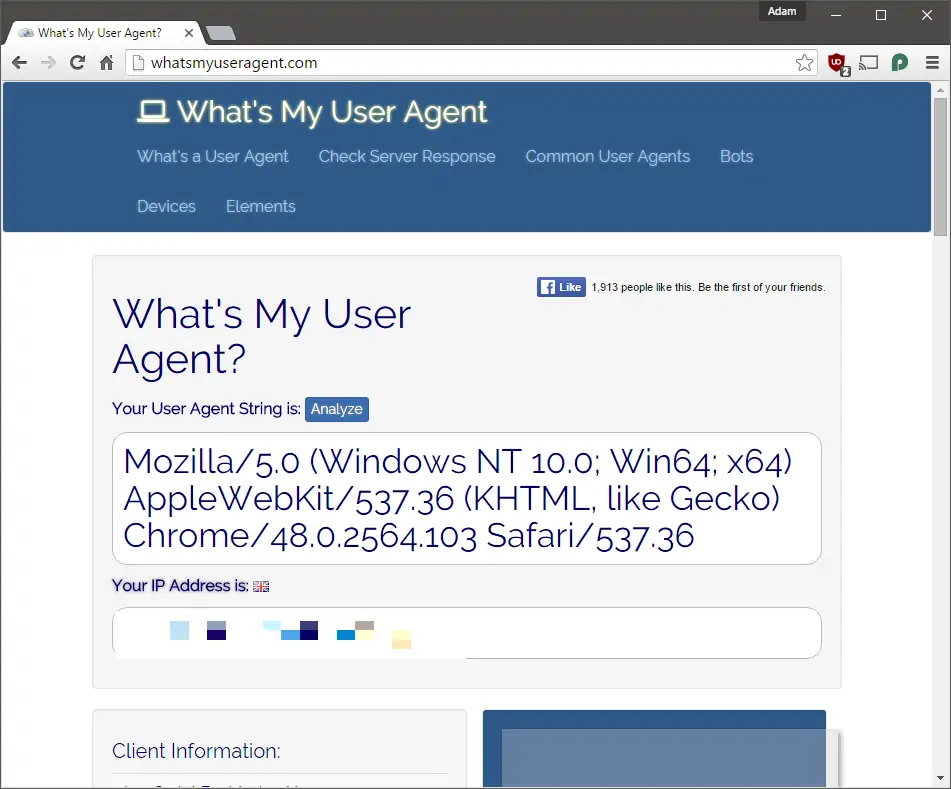Like the page on Facebook
Viewport: 951px width, 789px height.
point(561,287)
